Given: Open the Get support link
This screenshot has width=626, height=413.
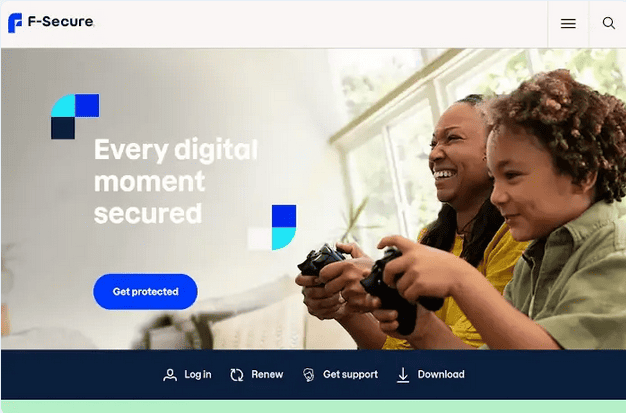Looking at the screenshot, I should click(x=350, y=374).
